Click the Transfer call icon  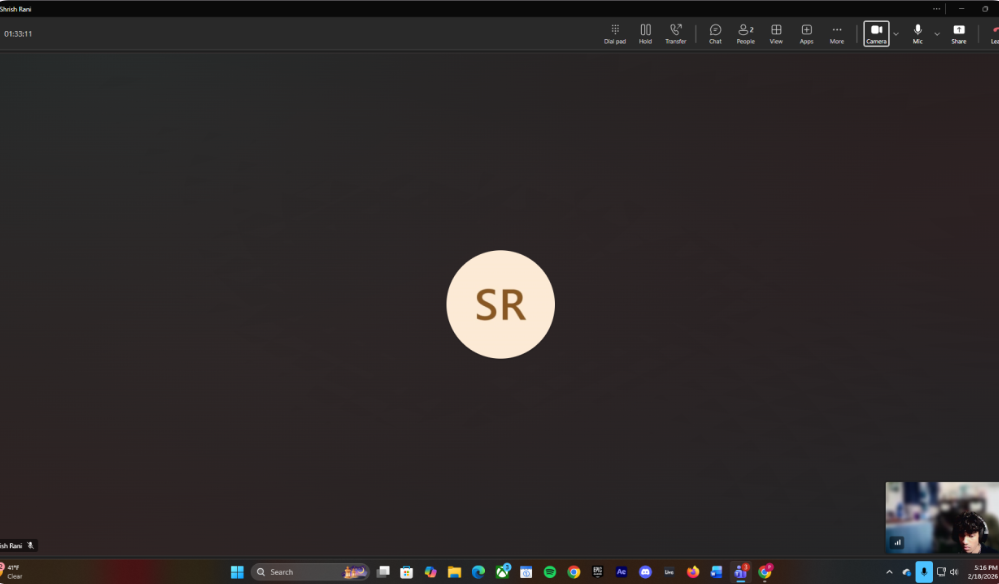click(676, 33)
